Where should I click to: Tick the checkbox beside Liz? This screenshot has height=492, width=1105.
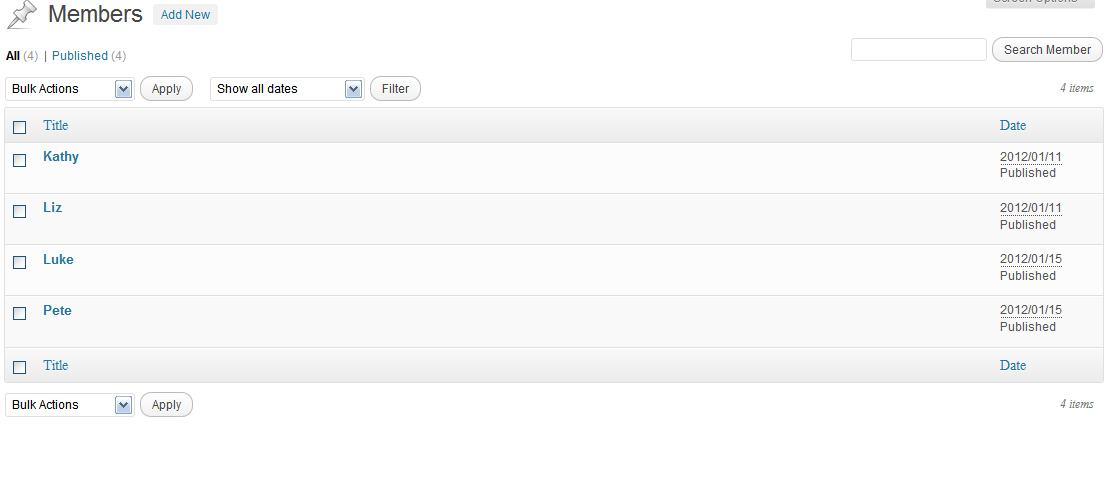click(x=20, y=211)
